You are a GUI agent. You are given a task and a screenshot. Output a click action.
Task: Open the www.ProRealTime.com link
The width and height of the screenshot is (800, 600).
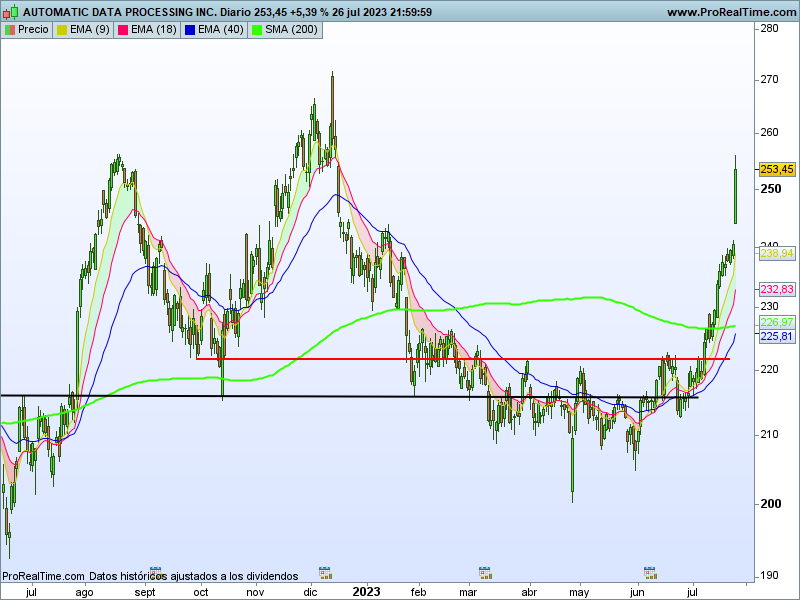[x=731, y=12]
